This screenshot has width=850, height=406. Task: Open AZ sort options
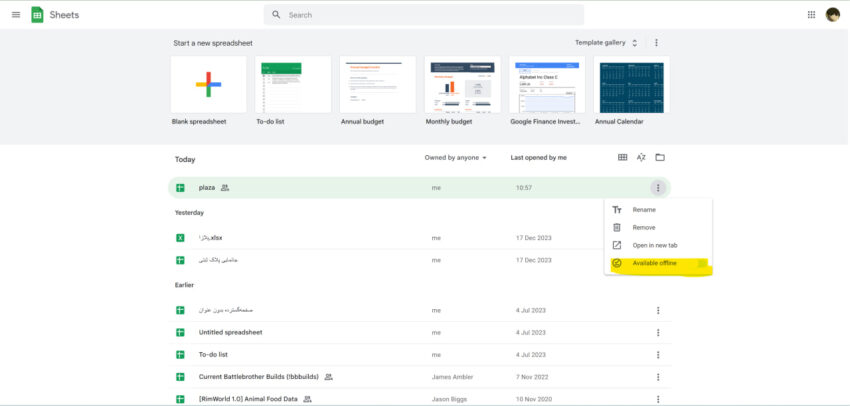(x=641, y=157)
